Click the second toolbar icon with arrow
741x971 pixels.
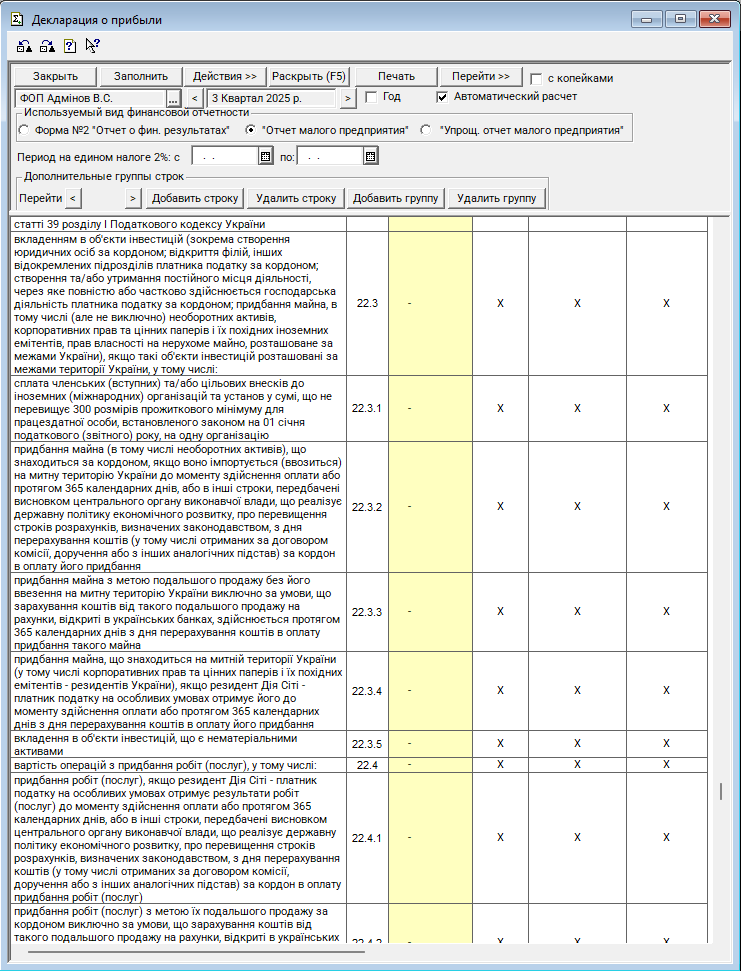[46, 45]
